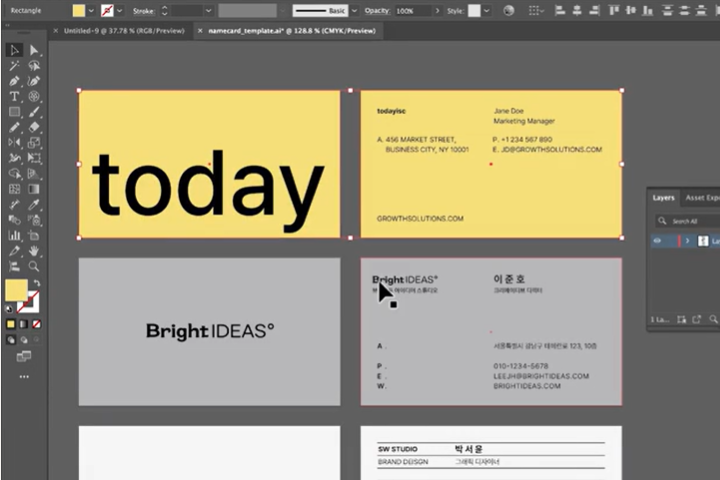
Task: Open the graphic Style dropdown
Action: 487,11
